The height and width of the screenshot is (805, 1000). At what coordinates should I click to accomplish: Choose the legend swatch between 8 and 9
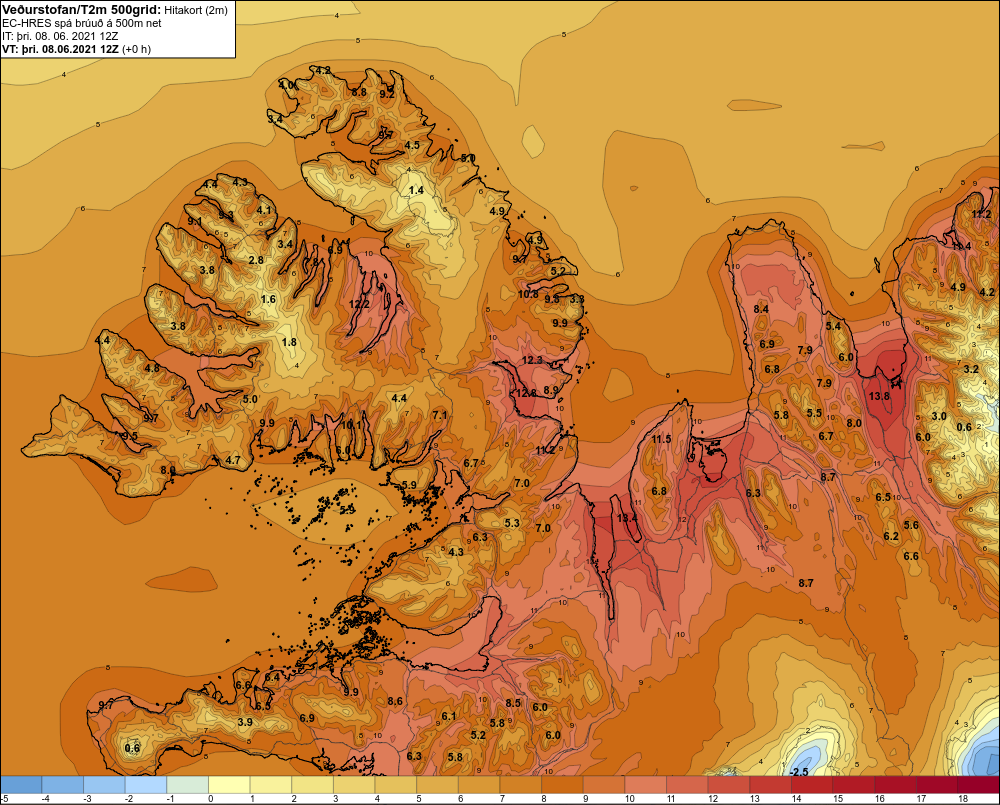(562, 785)
